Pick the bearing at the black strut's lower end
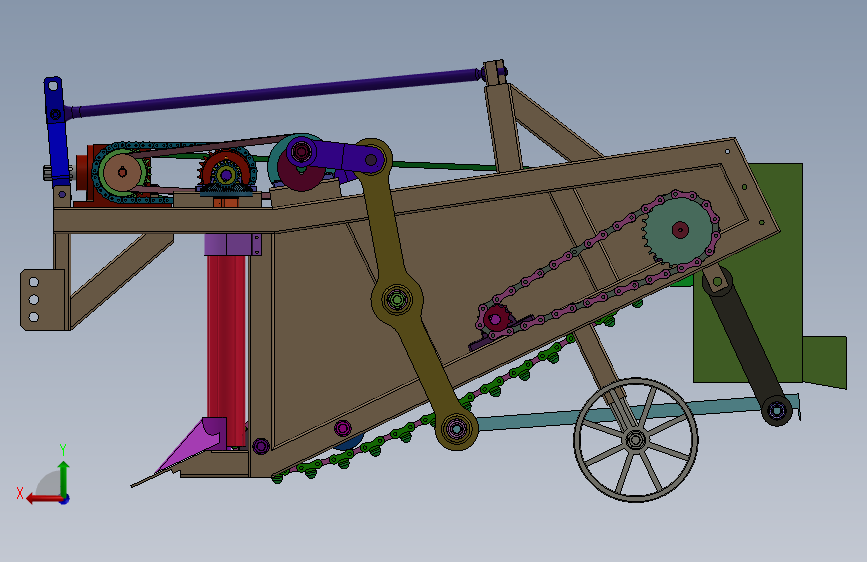The width and height of the screenshot is (867, 562). click(x=776, y=410)
